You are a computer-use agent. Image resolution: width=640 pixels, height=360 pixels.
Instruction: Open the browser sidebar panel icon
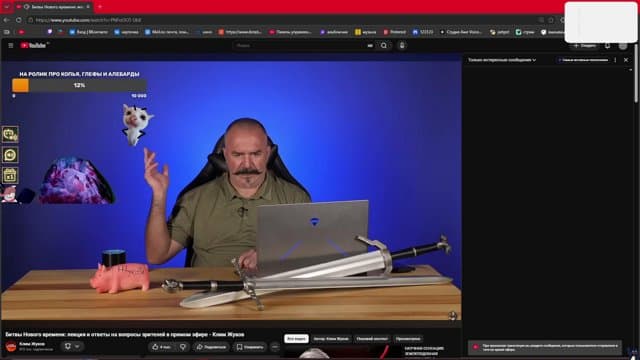7,32
